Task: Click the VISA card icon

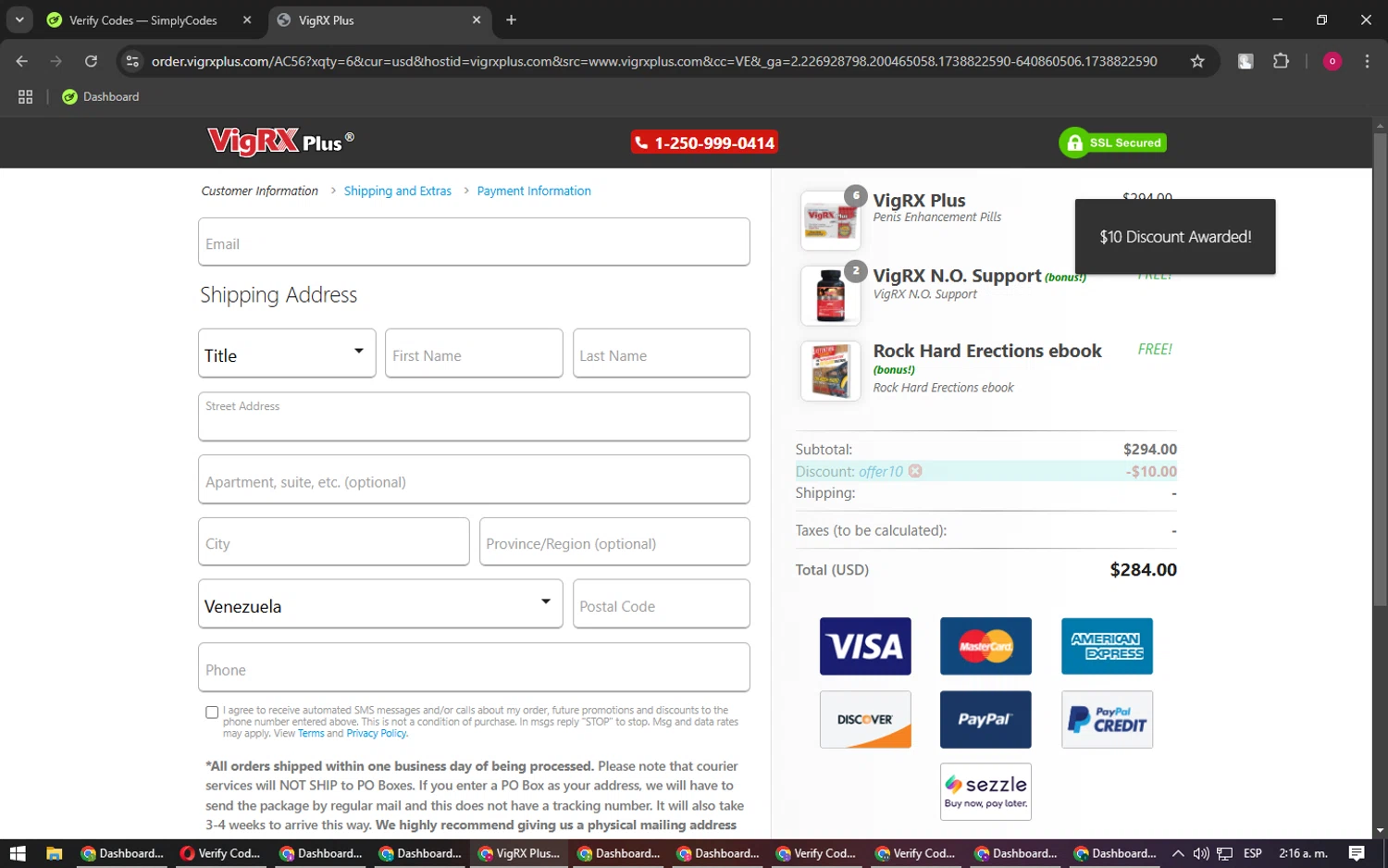Action: click(x=865, y=646)
